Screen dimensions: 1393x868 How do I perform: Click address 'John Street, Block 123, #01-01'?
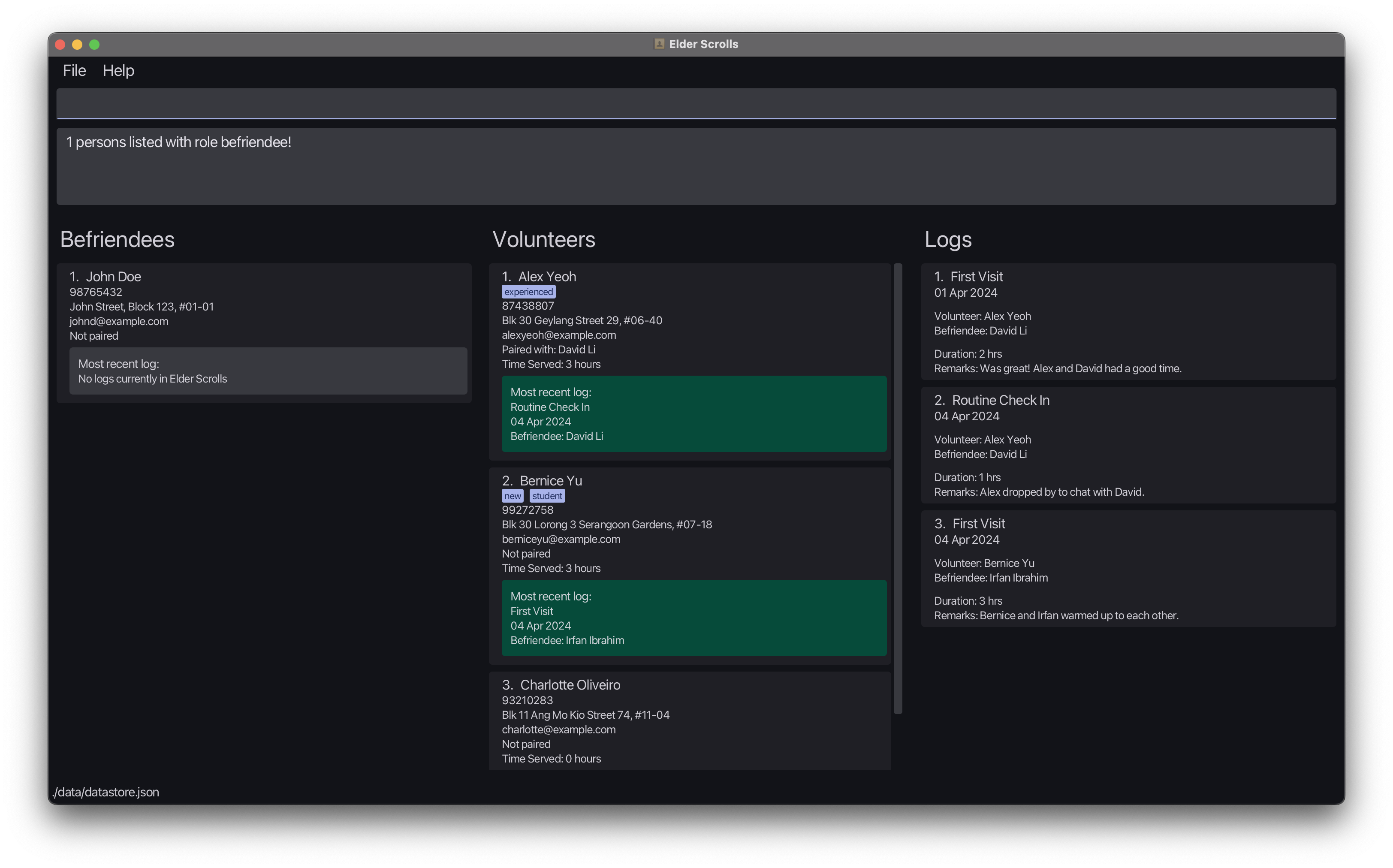pyautogui.click(x=142, y=307)
